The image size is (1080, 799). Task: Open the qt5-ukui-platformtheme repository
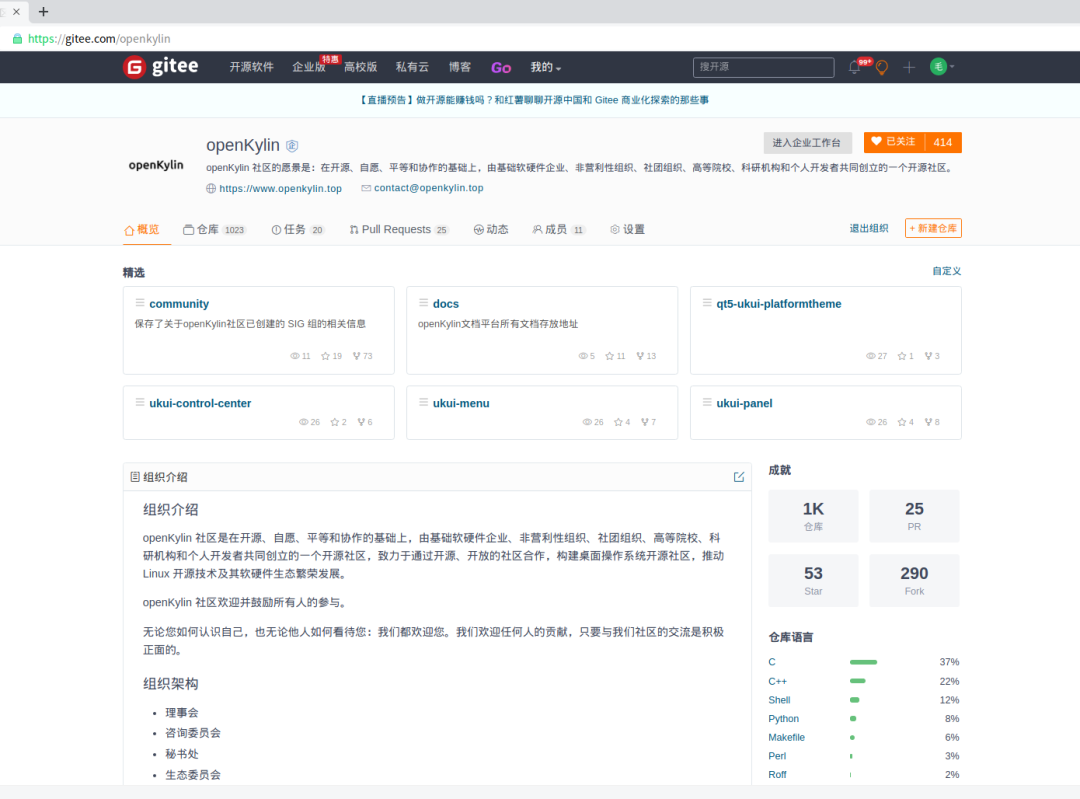[778, 304]
